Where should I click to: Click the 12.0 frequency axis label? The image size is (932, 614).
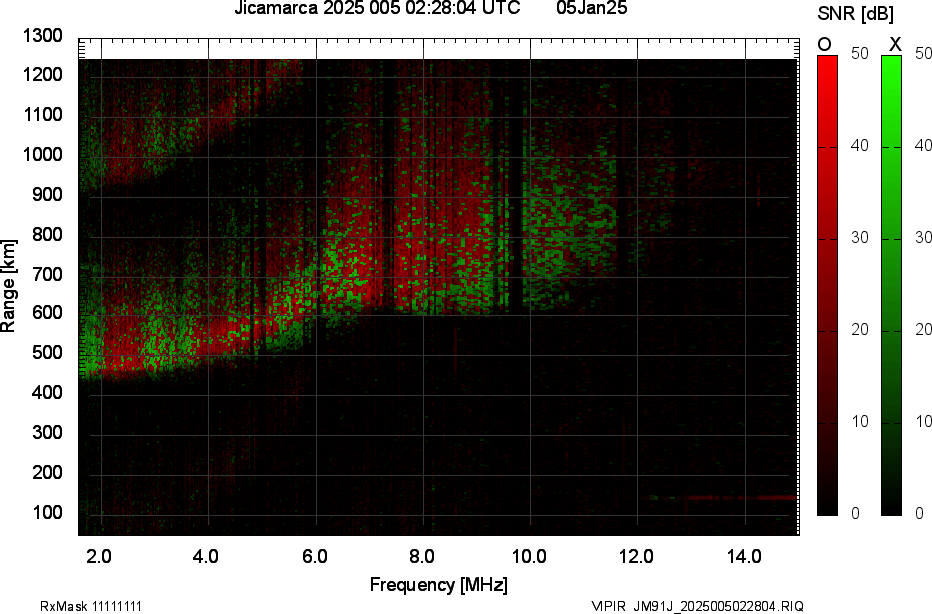tap(636, 556)
